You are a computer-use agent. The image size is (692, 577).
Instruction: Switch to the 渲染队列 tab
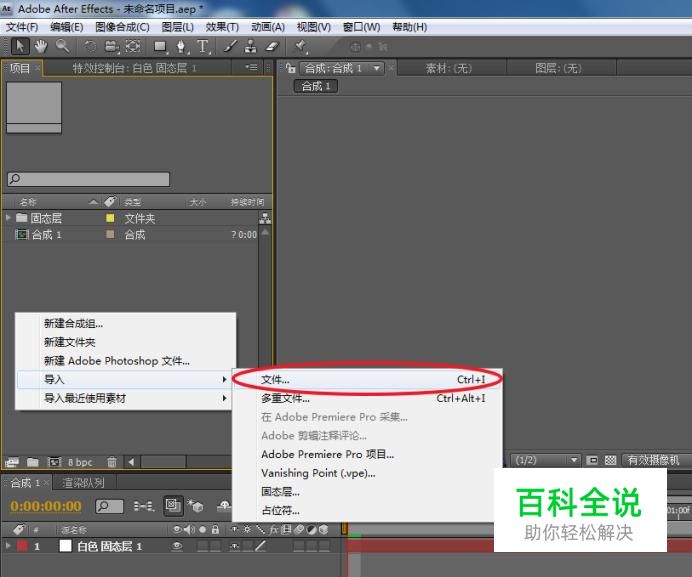83,483
